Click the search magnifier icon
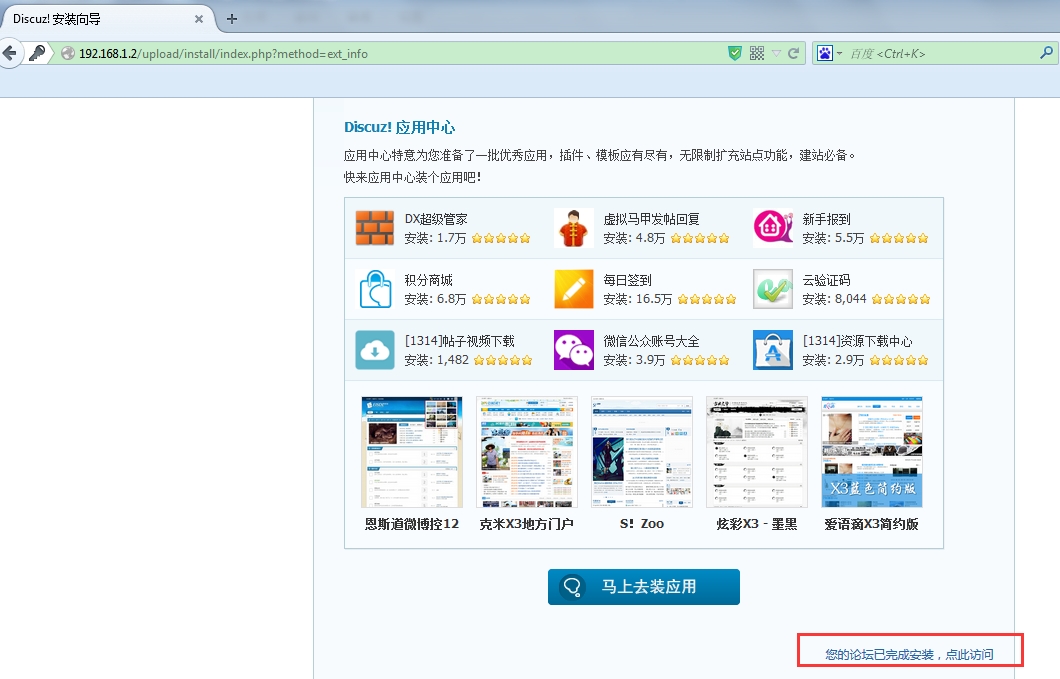 coord(1046,53)
